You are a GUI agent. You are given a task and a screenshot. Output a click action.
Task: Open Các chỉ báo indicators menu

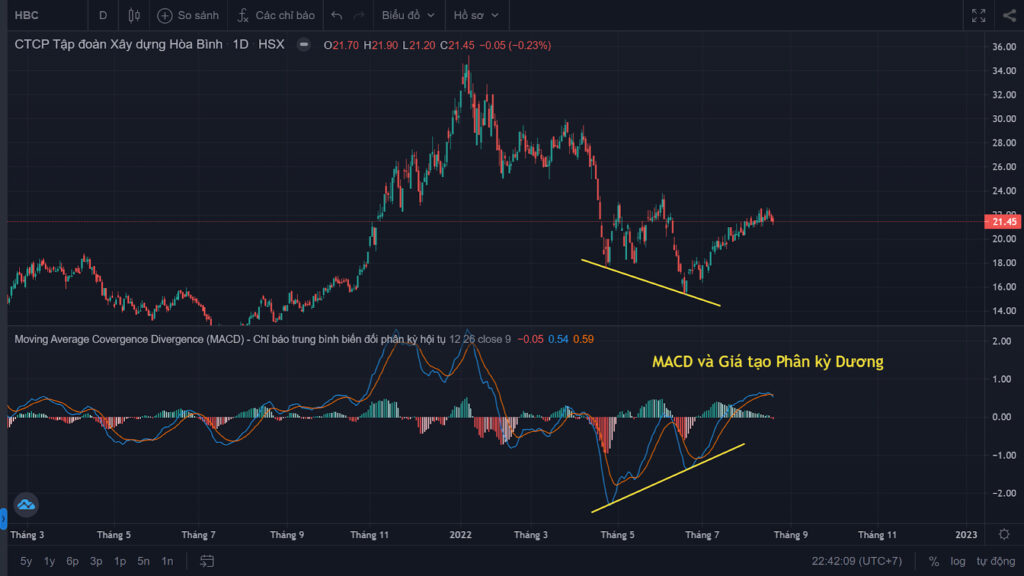pyautogui.click(x=276, y=15)
